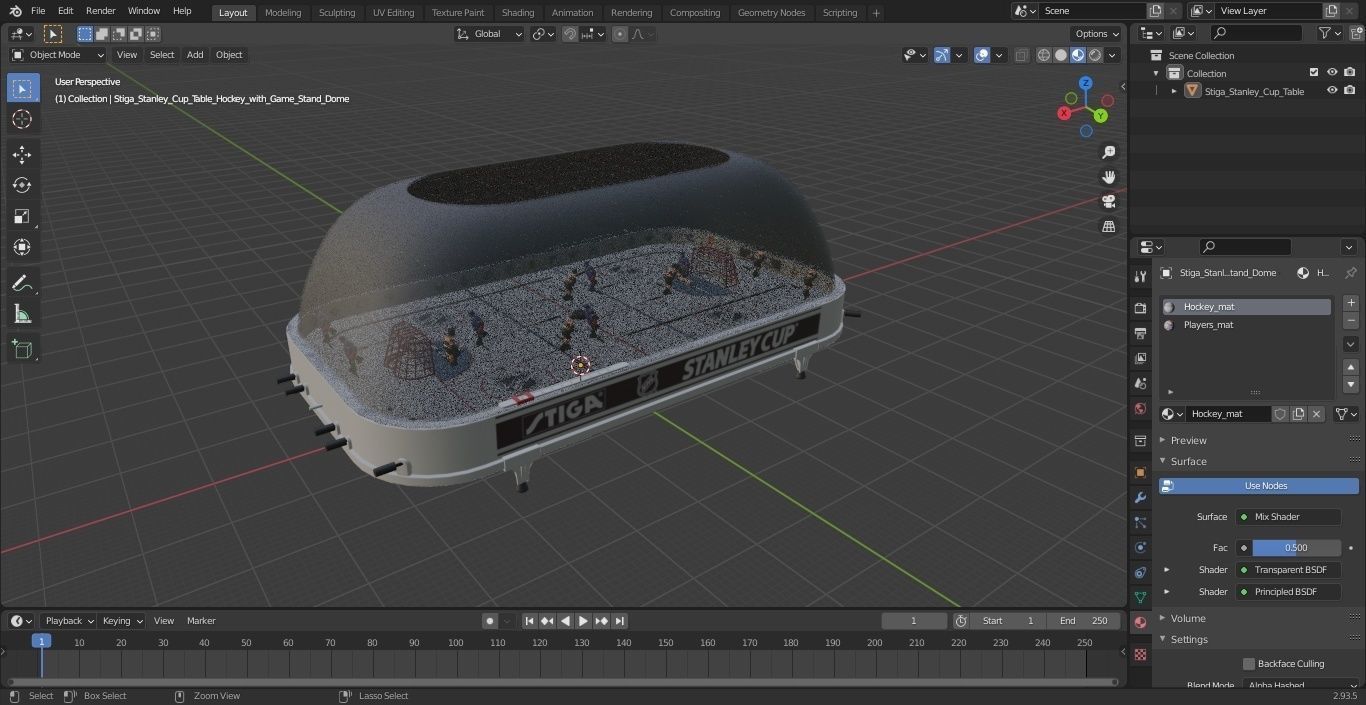Select Players_mat material slot
The width and height of the screenshot is (1366, 705).
1246,325
